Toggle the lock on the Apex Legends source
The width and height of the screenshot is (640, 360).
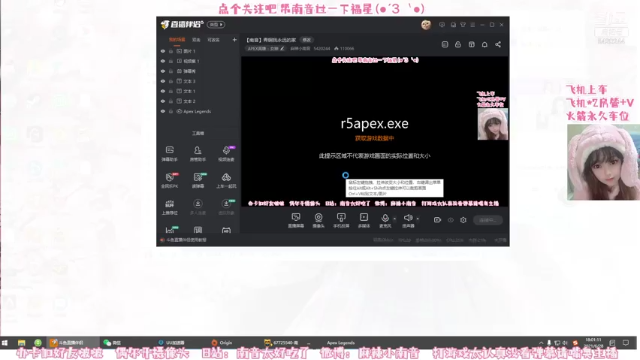(171, 111)
